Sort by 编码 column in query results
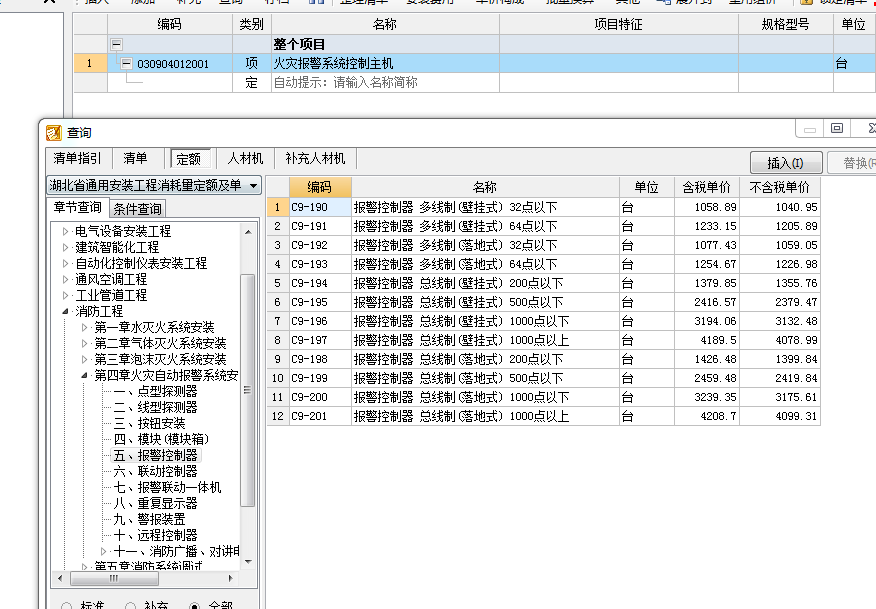 pyautogui.click(x=320, y=187)
